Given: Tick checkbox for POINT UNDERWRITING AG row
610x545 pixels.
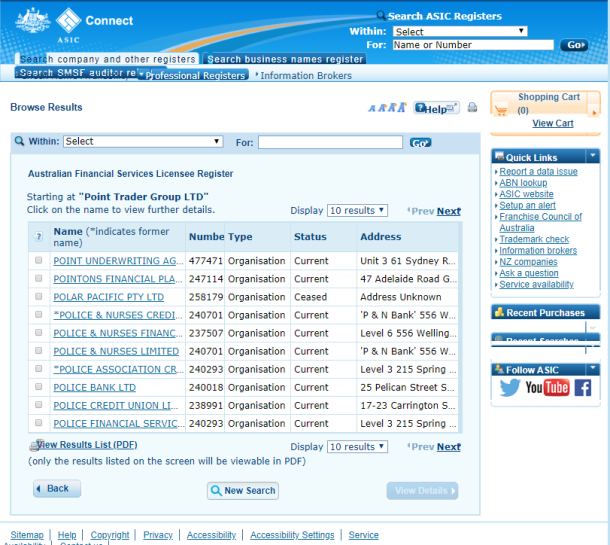Looking at the screenshot, I should click(39, 260).
